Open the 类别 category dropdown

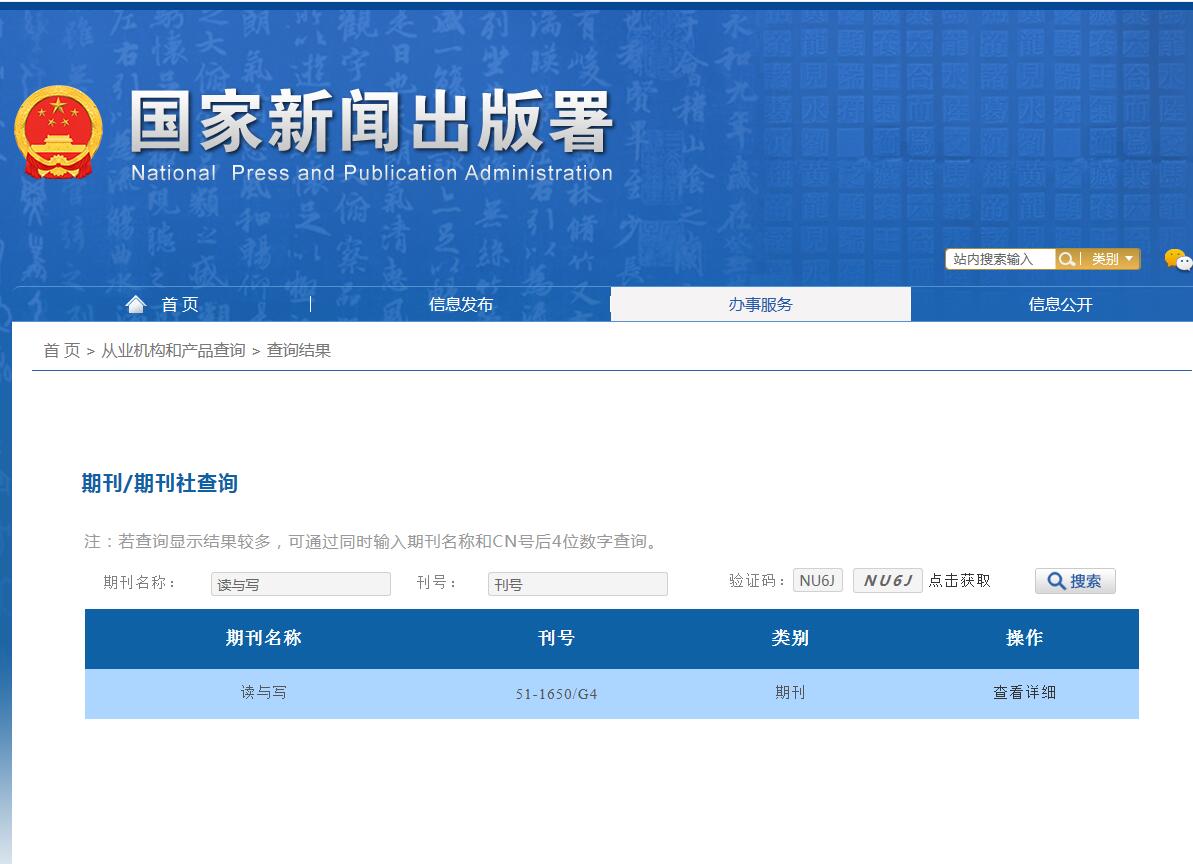(x=1110, y=259)
